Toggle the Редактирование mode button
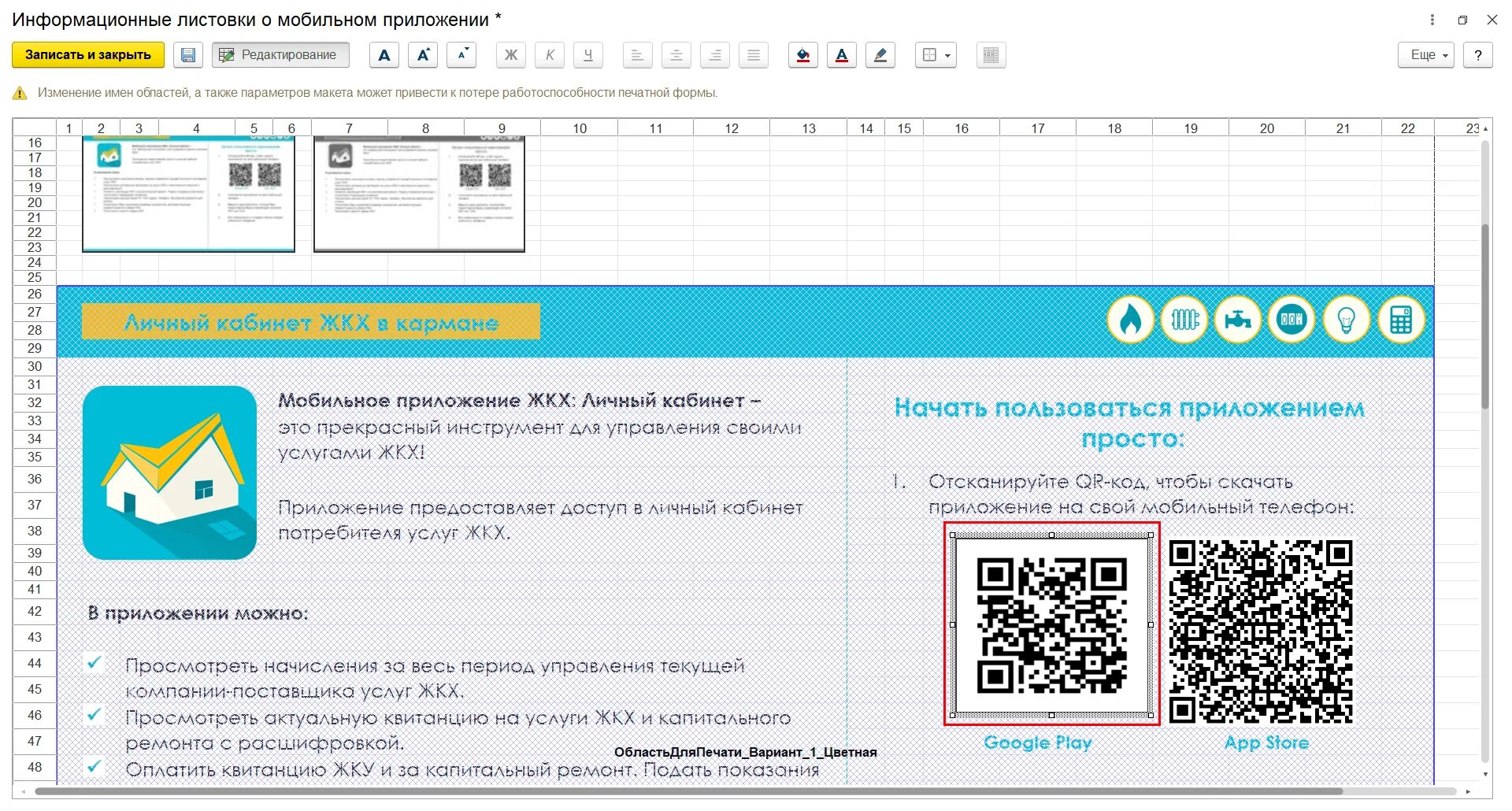Viewport: 1512px width, 811px height. (x=280, y=55)
